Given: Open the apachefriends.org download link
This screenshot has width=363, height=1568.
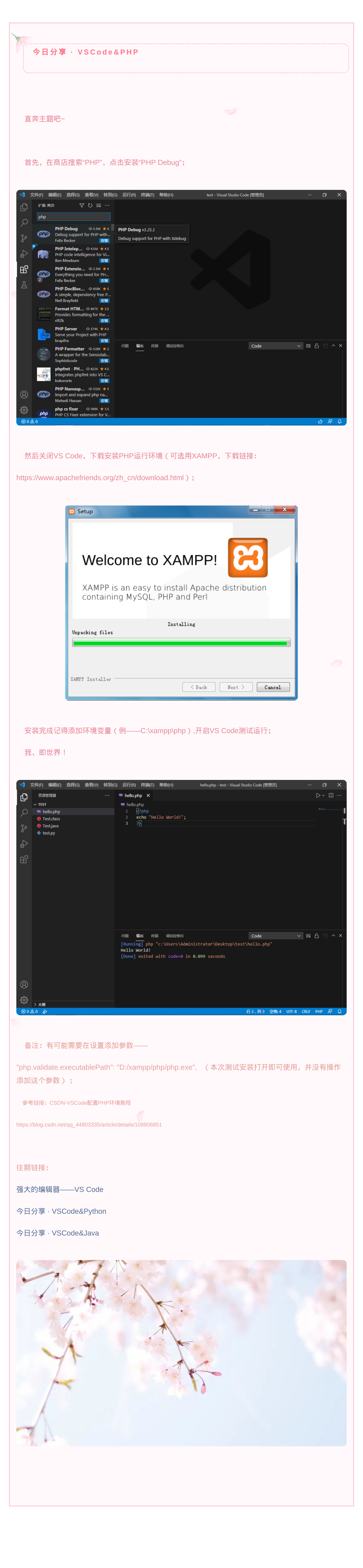Looking at the screenshot, I should point(100,478).
